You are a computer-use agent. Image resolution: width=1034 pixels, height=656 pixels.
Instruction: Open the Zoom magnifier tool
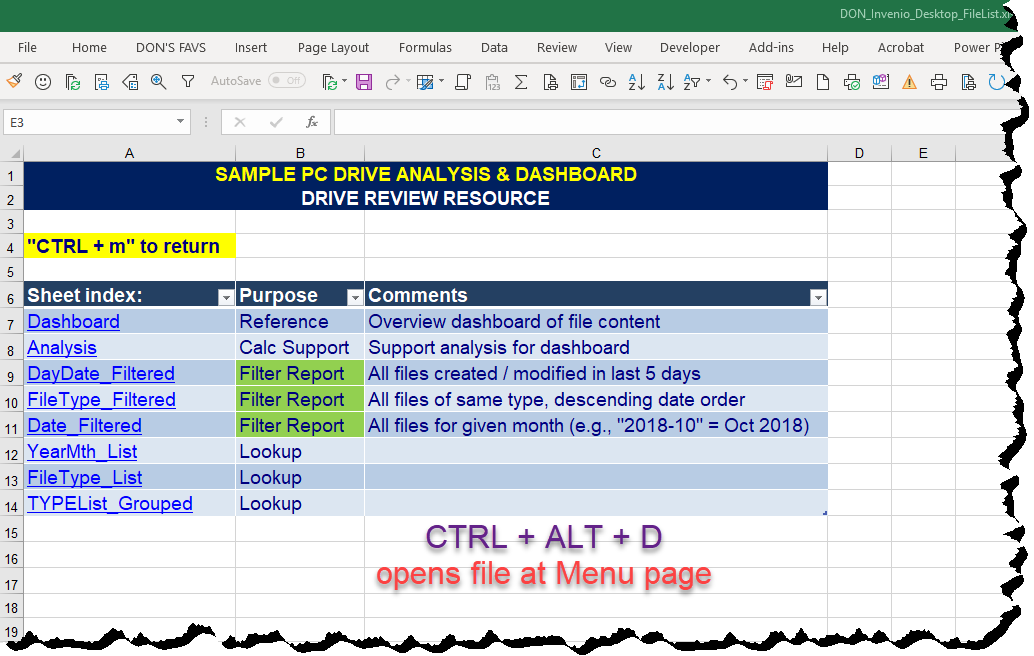click(x=156, y=83)
